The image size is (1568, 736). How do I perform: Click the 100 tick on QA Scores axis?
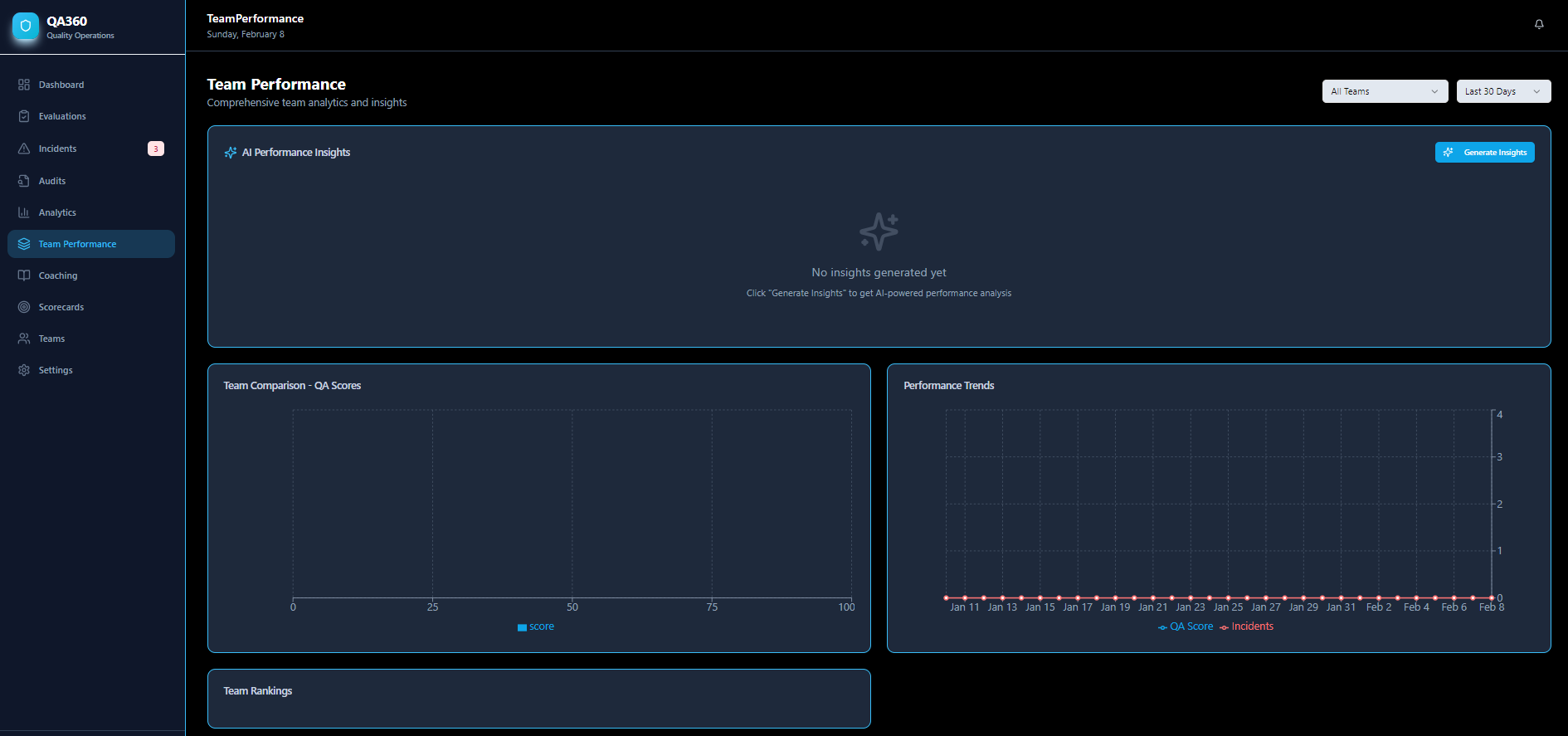[846, 607]
